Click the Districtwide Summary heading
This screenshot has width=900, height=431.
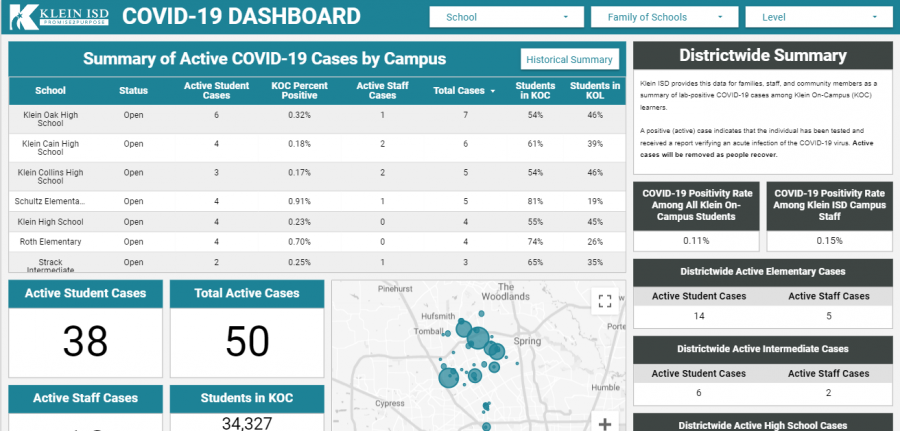763,55
